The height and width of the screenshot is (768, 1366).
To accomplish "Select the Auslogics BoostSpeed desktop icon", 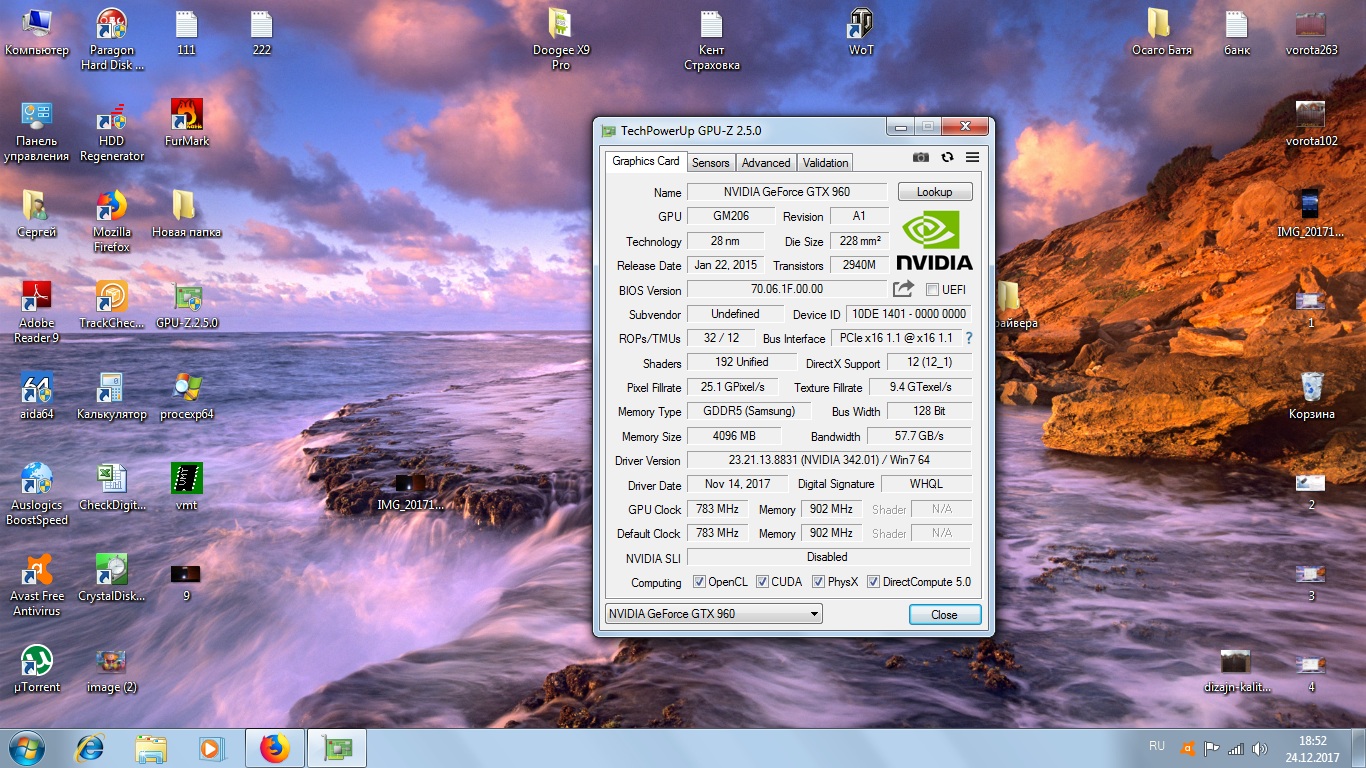I will click(37, 494).
